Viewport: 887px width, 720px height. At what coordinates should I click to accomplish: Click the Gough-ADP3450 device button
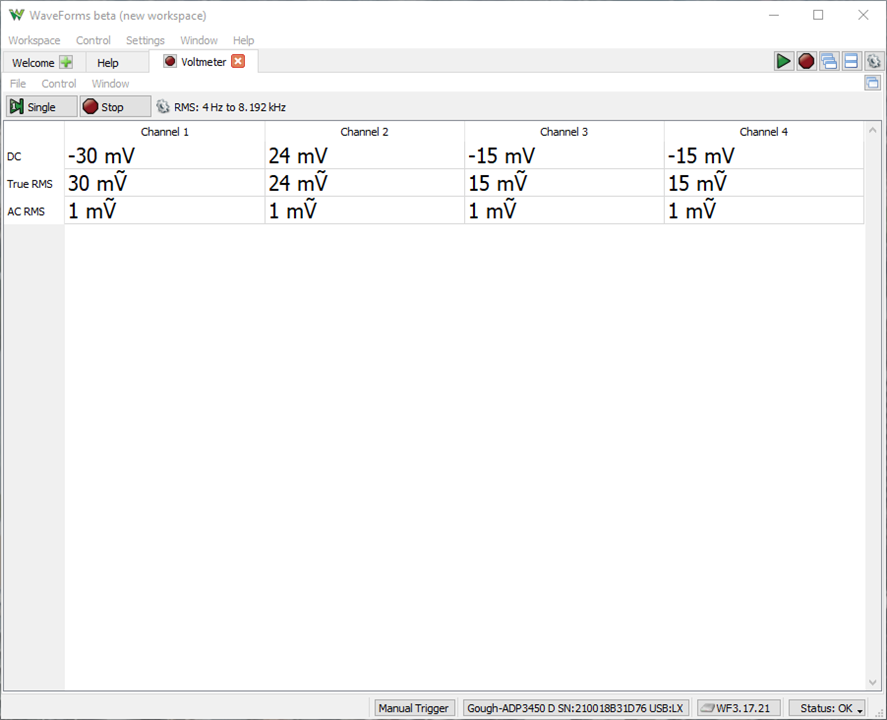click(x=575, y=708)
